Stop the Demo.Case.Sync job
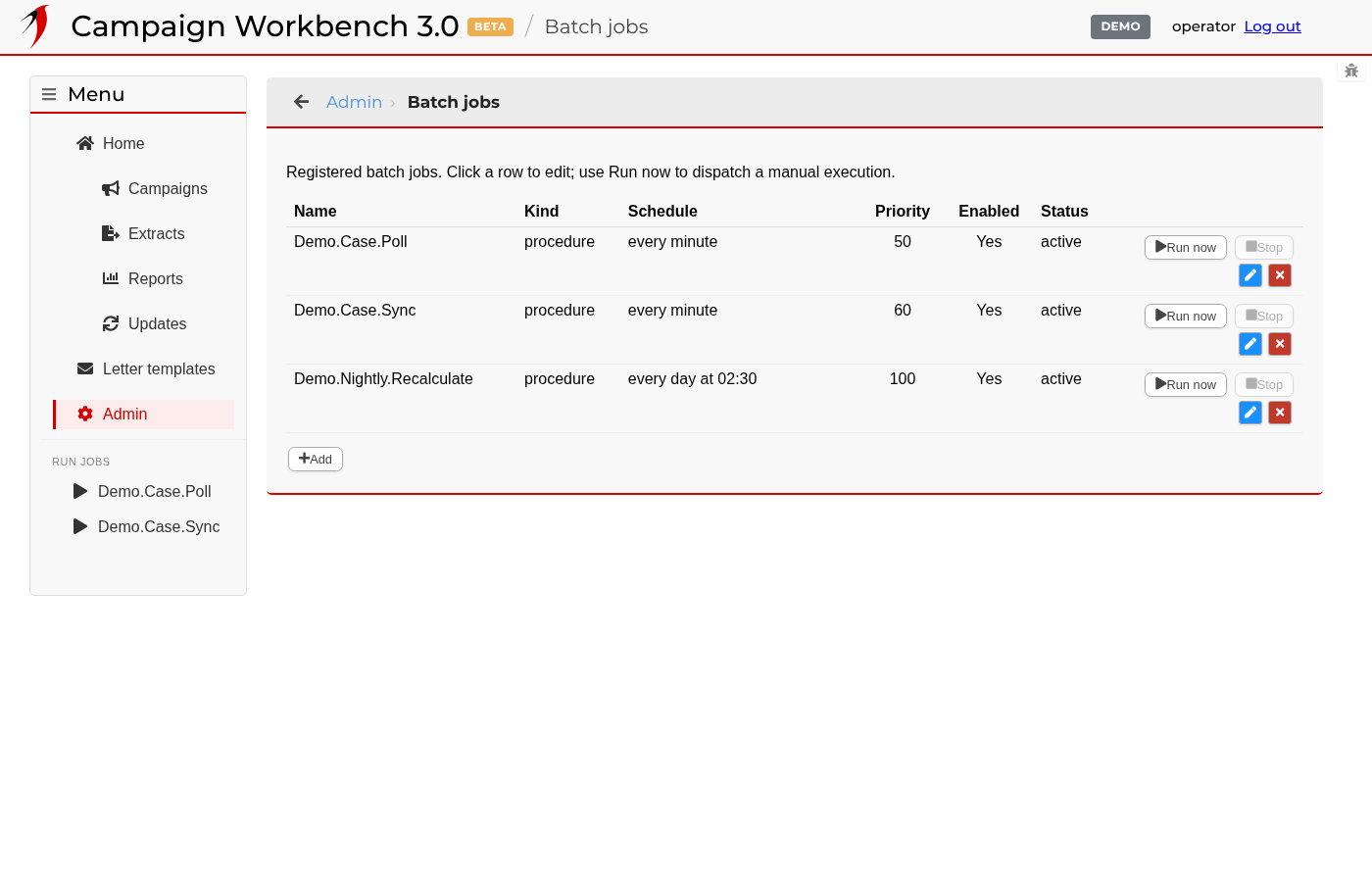Viewport: 1372px width, 882px height. (1264, 317)
